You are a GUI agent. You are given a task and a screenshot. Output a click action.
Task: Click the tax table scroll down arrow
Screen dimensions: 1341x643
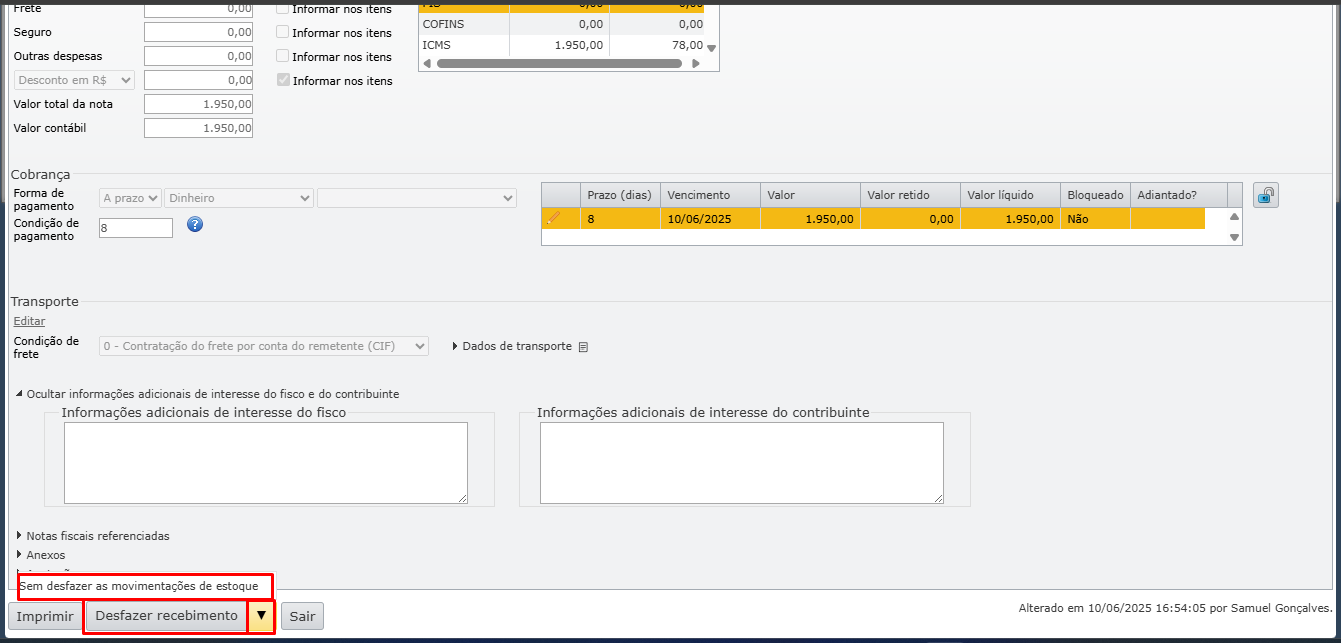click(x=712, y=48)
